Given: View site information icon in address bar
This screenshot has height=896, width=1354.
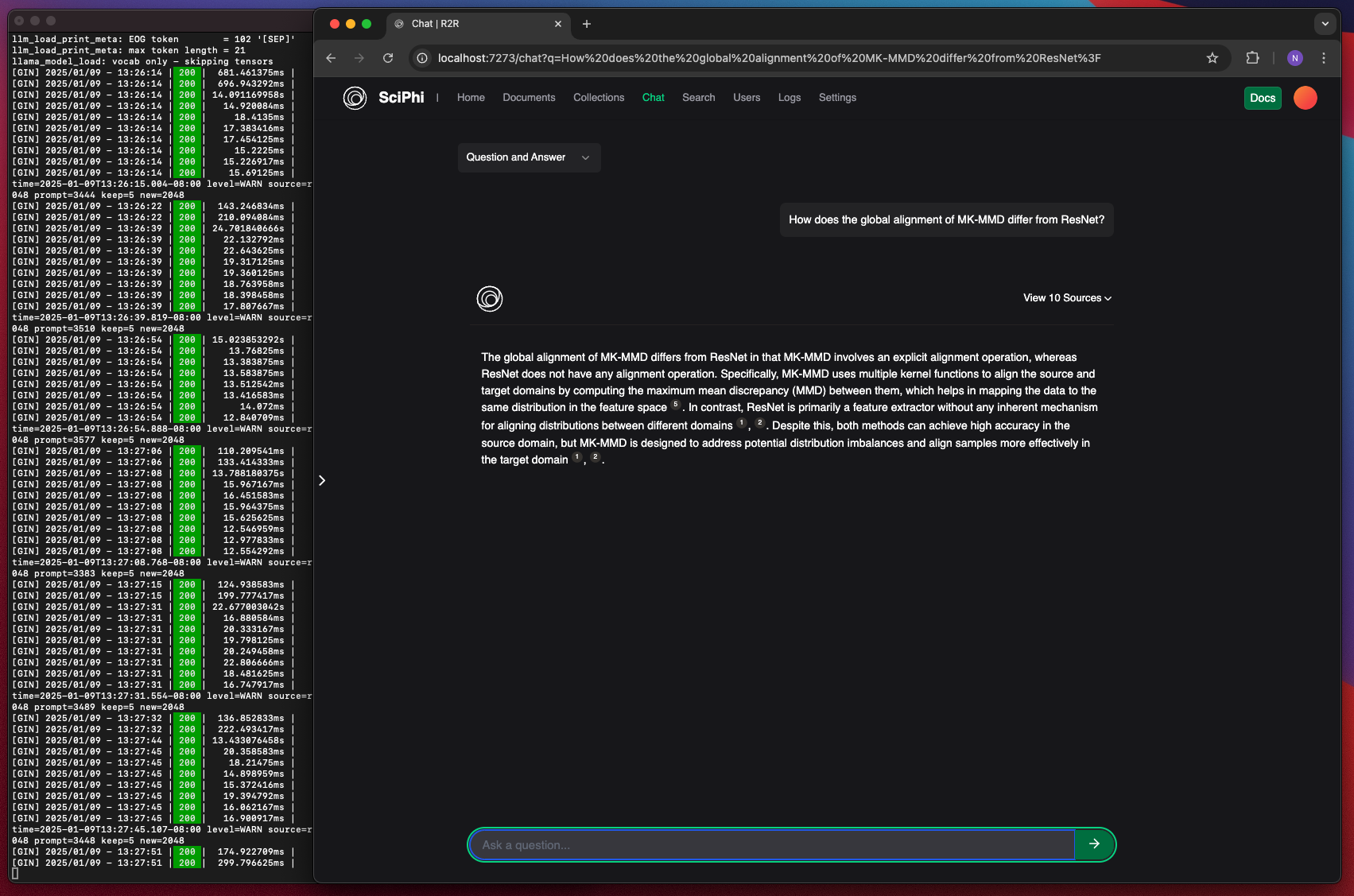Looking at the screenshot, I should coord(423,58).
